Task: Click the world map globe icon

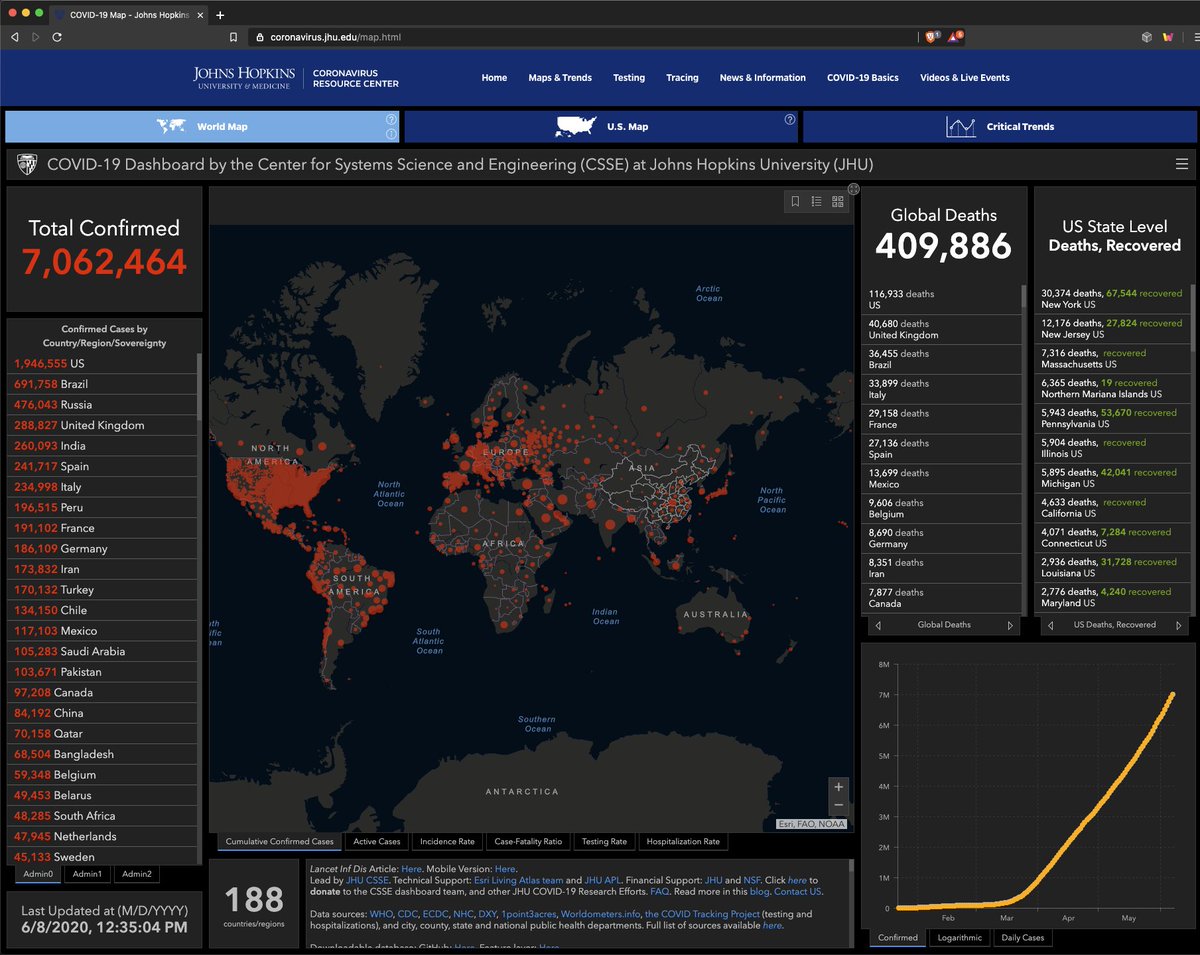Action: pyautogui.click(x=172, y=127)
